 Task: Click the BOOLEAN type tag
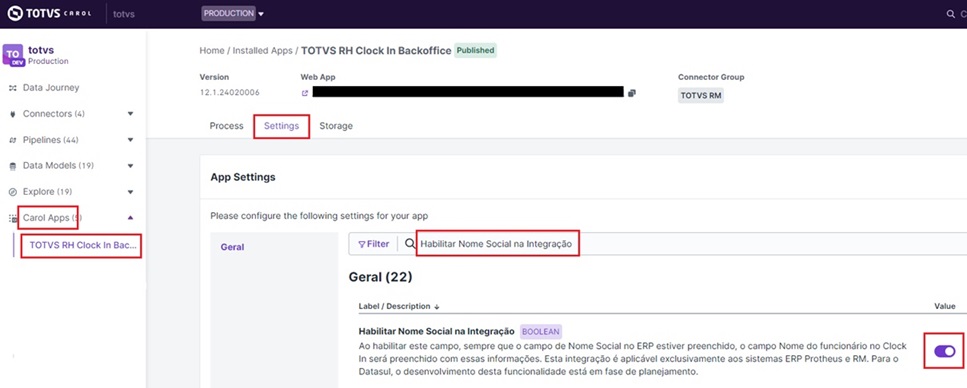click(541, 331)
